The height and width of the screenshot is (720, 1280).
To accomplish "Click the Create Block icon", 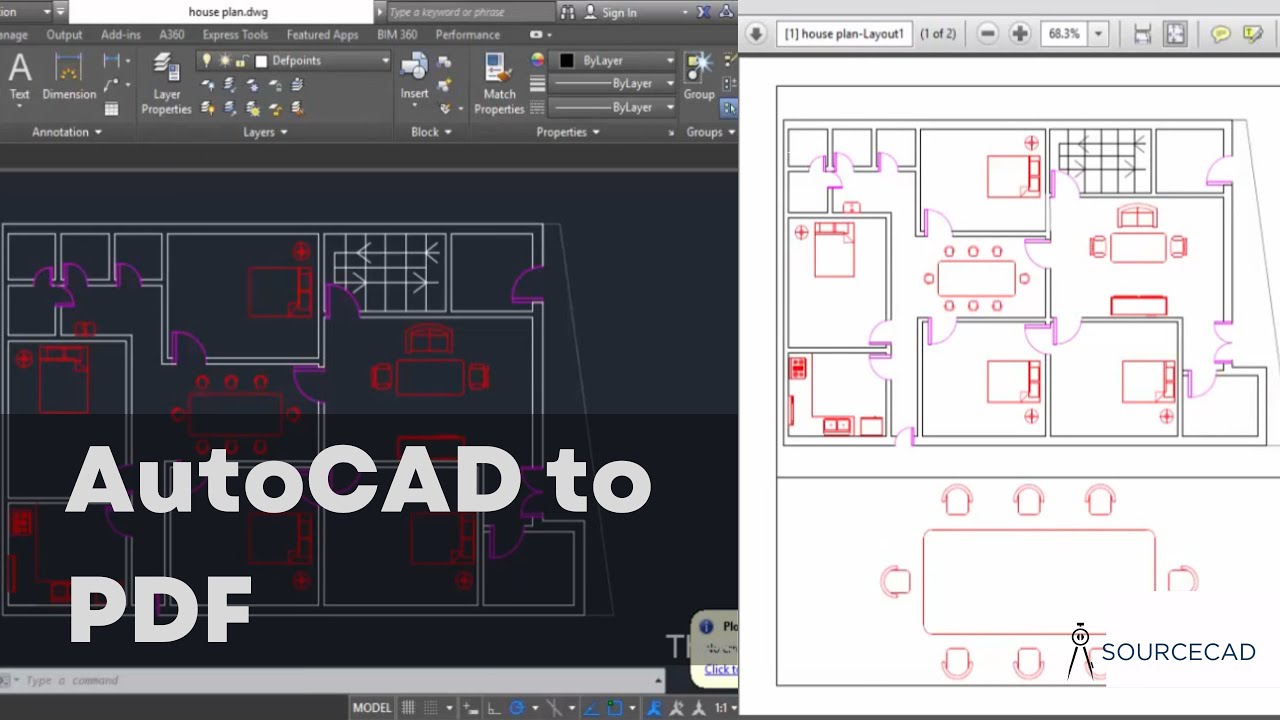I will coord(444,63).
